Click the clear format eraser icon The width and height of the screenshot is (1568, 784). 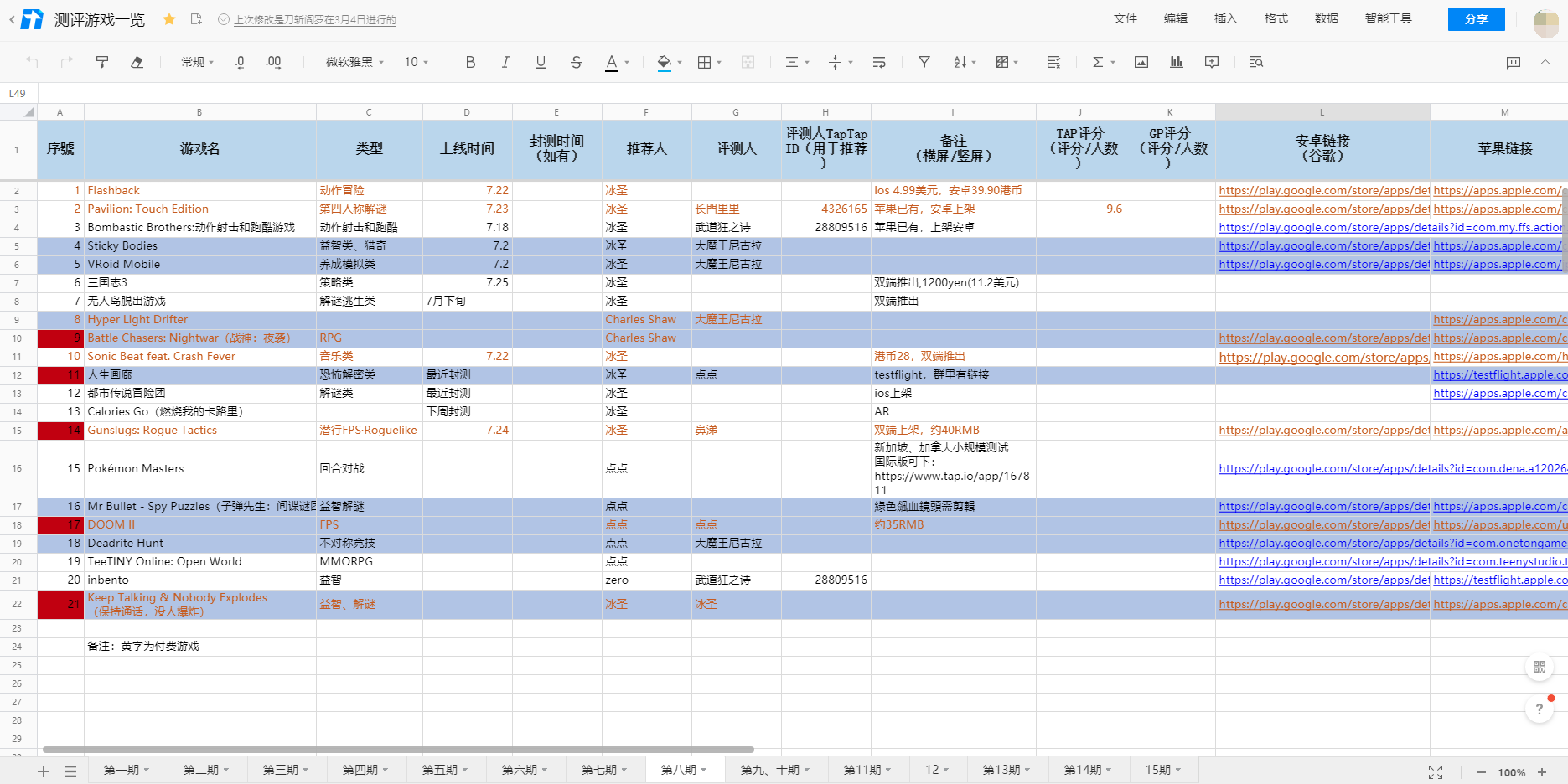point(137,62)
